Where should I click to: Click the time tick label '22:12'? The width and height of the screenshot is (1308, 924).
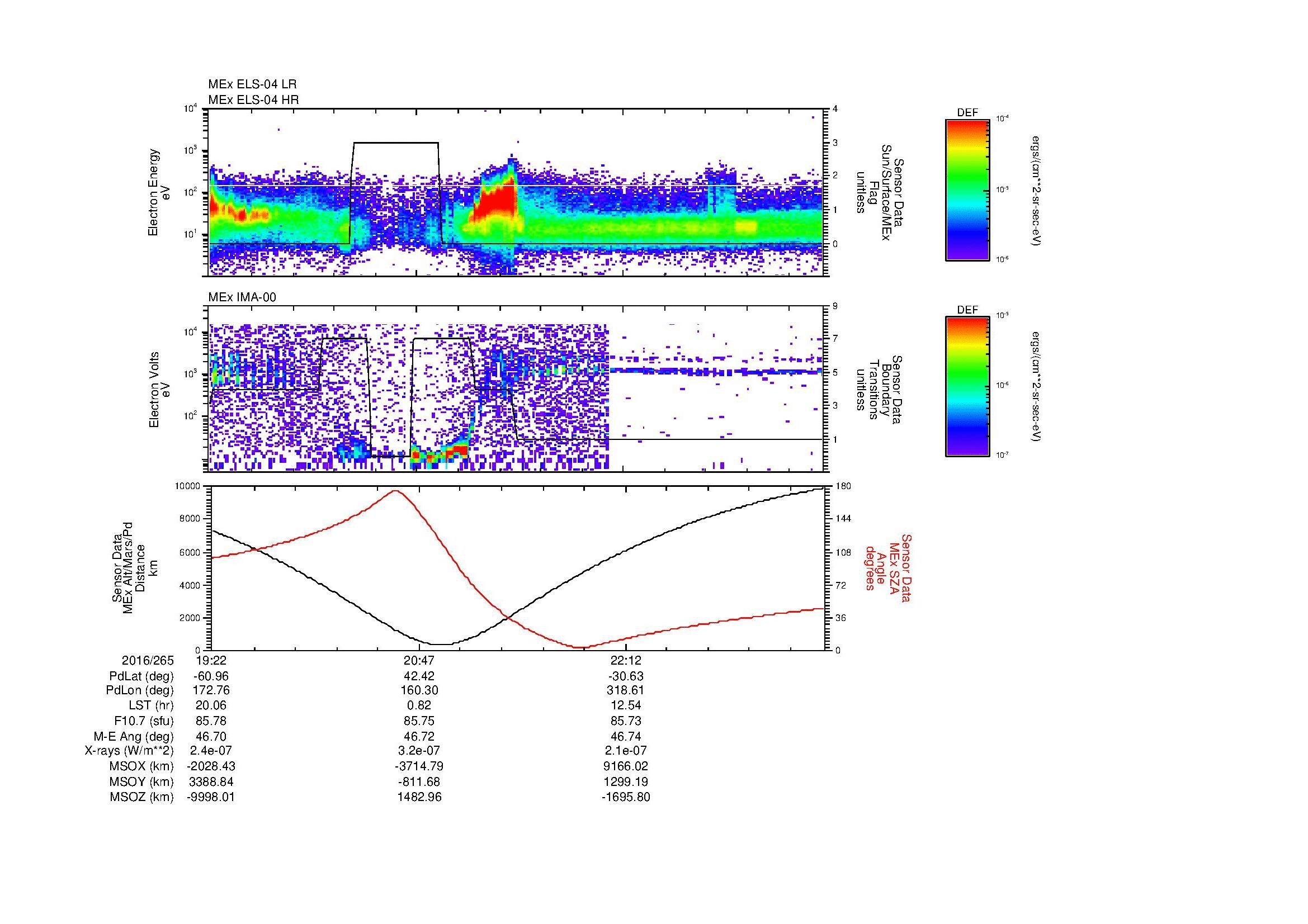tap(626, 660)
